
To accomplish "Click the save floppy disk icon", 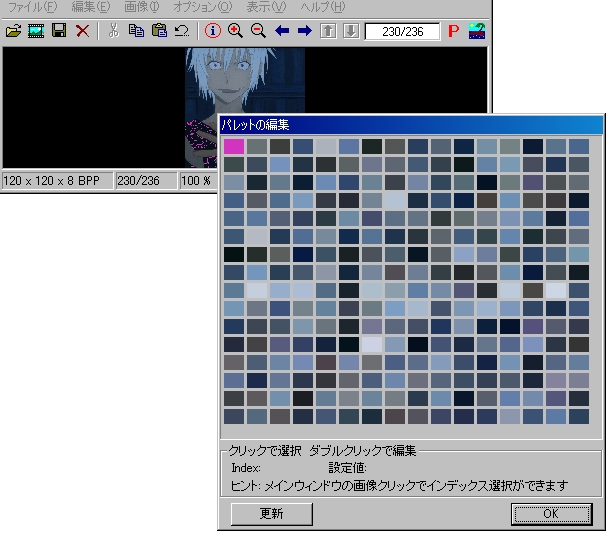I will coord(59,31).
